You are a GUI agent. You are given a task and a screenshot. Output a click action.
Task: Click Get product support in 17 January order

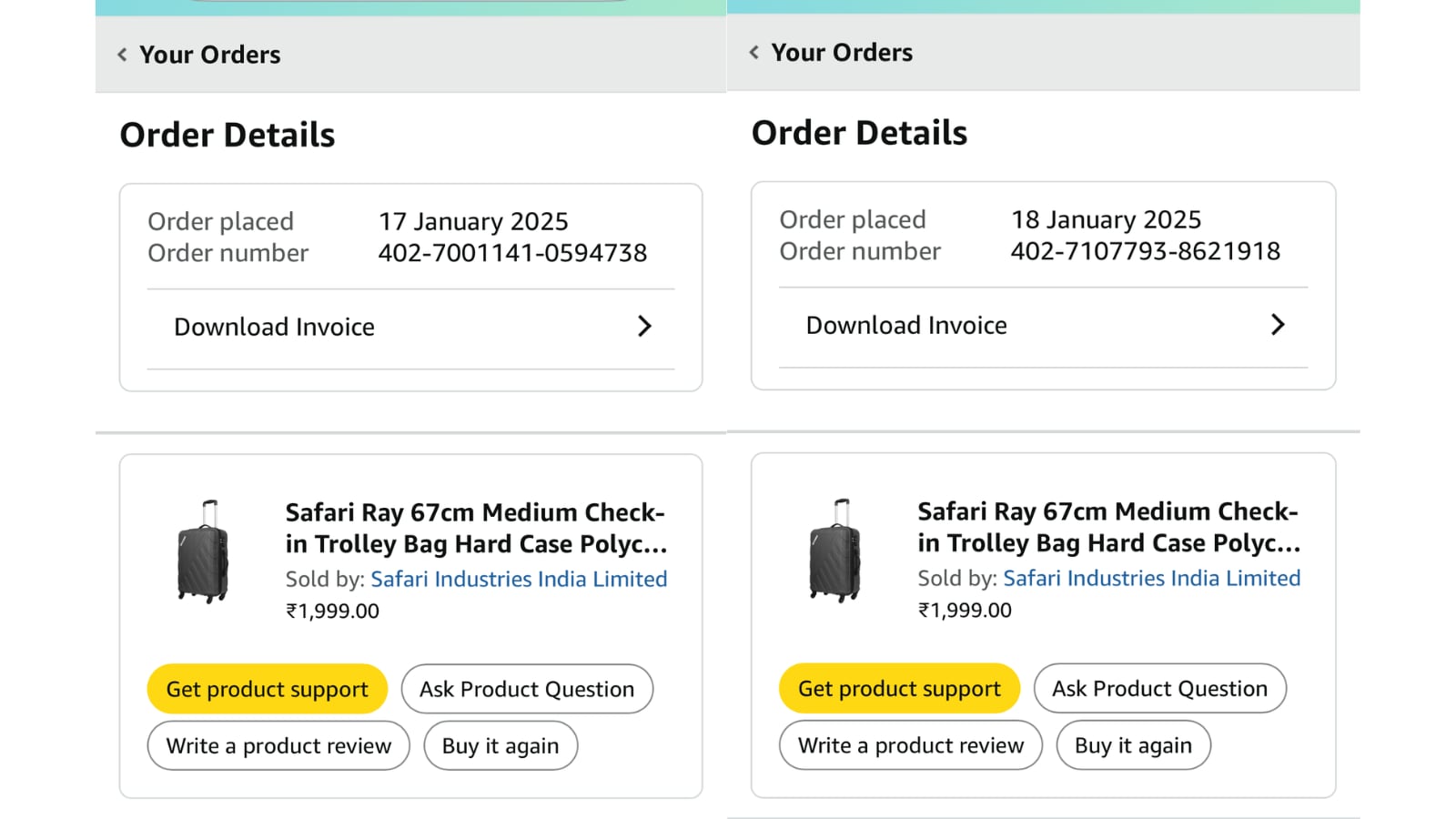(268, 689)
